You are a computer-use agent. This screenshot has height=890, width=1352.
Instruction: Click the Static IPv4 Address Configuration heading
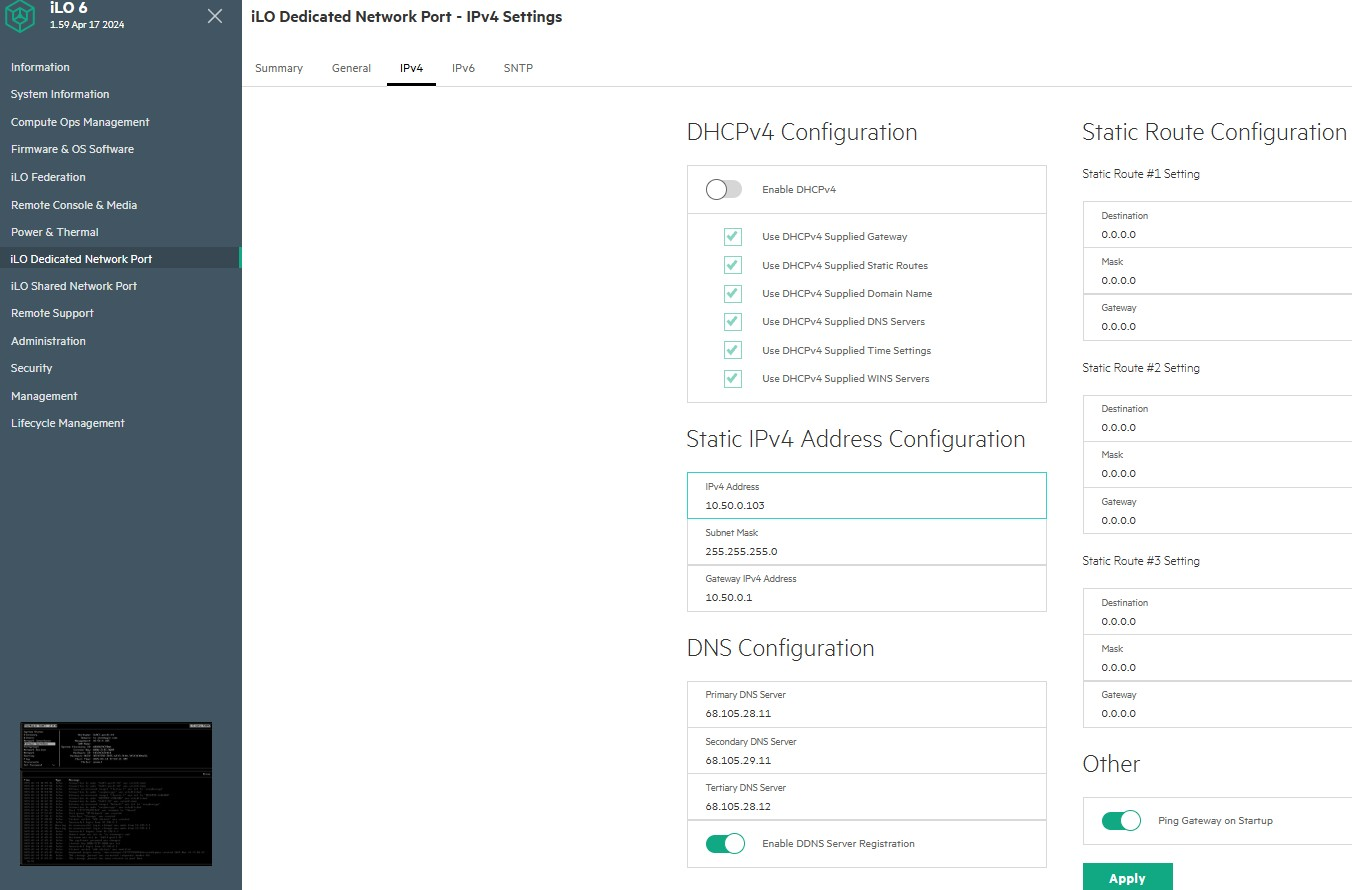pos(856,439)
